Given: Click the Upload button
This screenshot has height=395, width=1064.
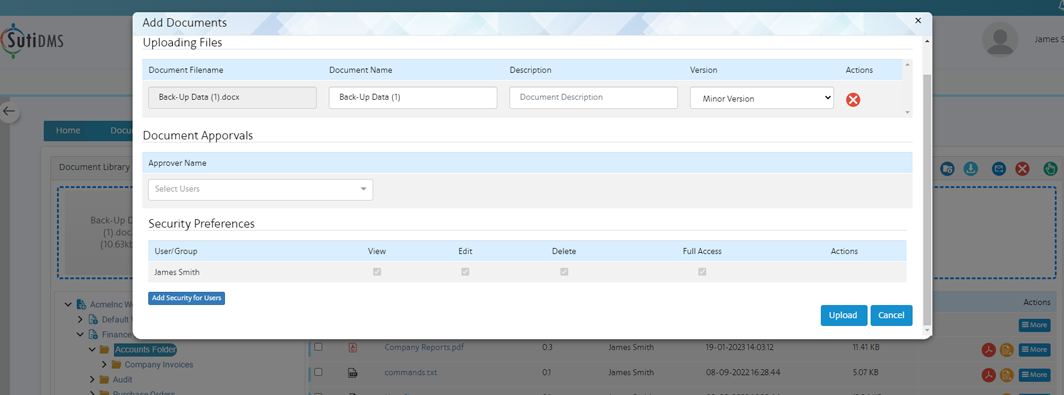Looking at the screenshot, I should pos(843,315).
